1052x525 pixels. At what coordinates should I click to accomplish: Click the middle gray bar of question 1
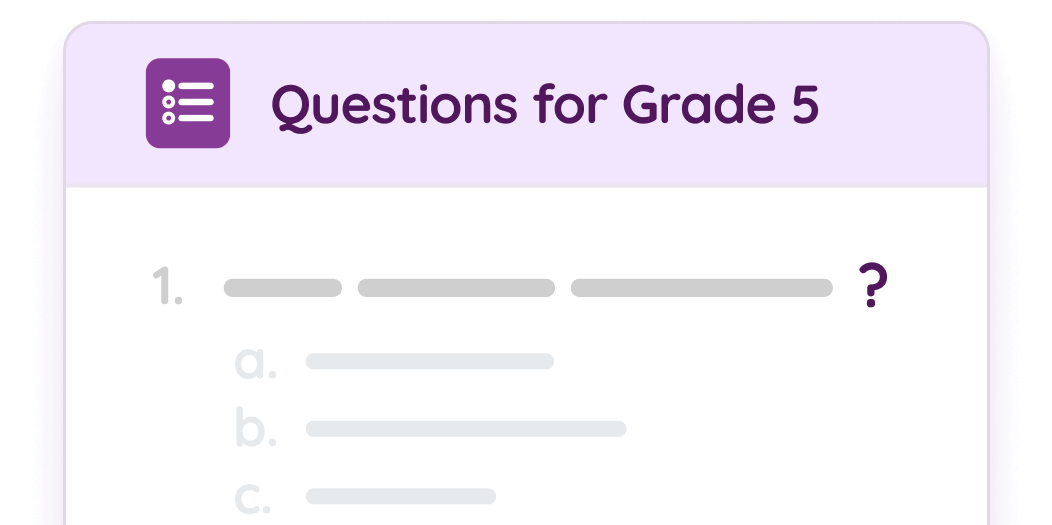(456, 288)
